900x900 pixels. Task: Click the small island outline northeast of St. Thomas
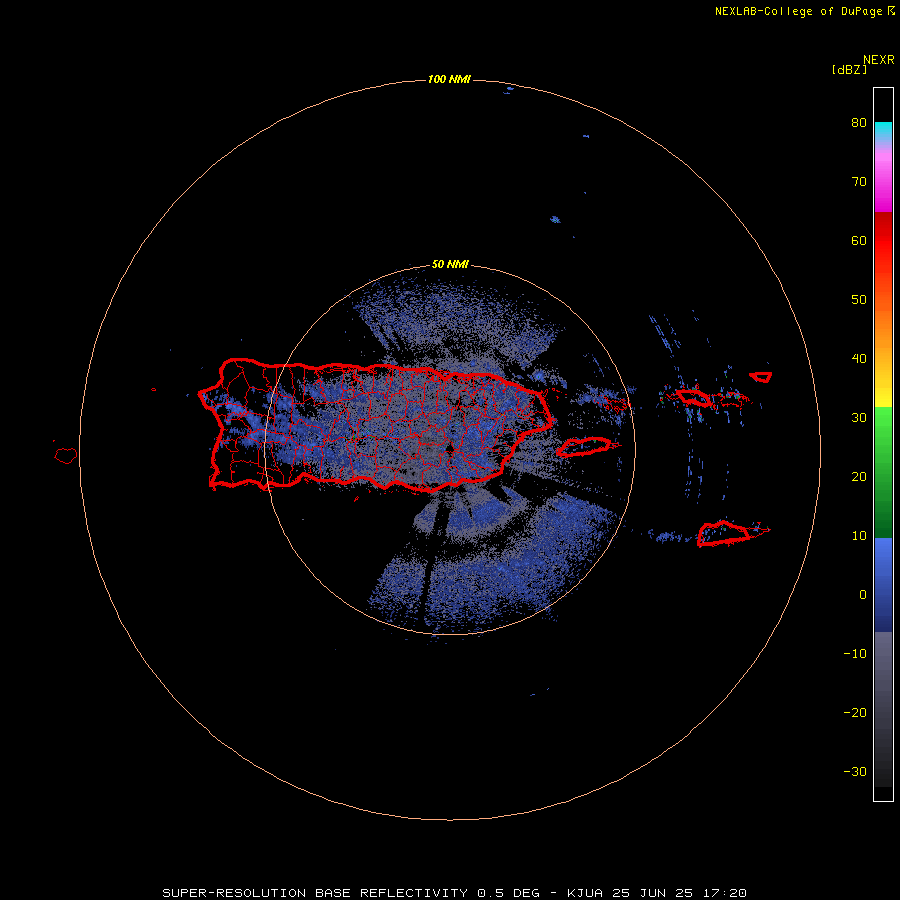tap(761, 377)
